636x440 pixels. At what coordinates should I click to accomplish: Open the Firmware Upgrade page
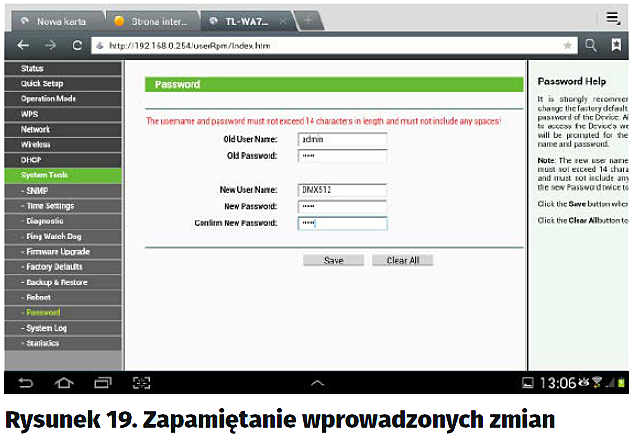pyautogui.click(x=59, y=252)
